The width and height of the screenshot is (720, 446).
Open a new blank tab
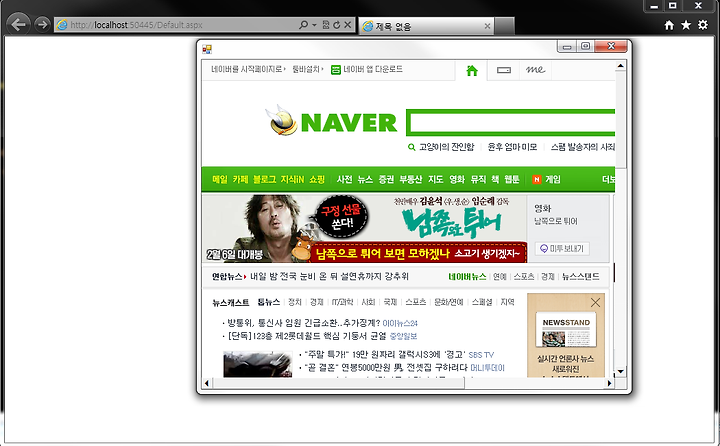(505, 26)
